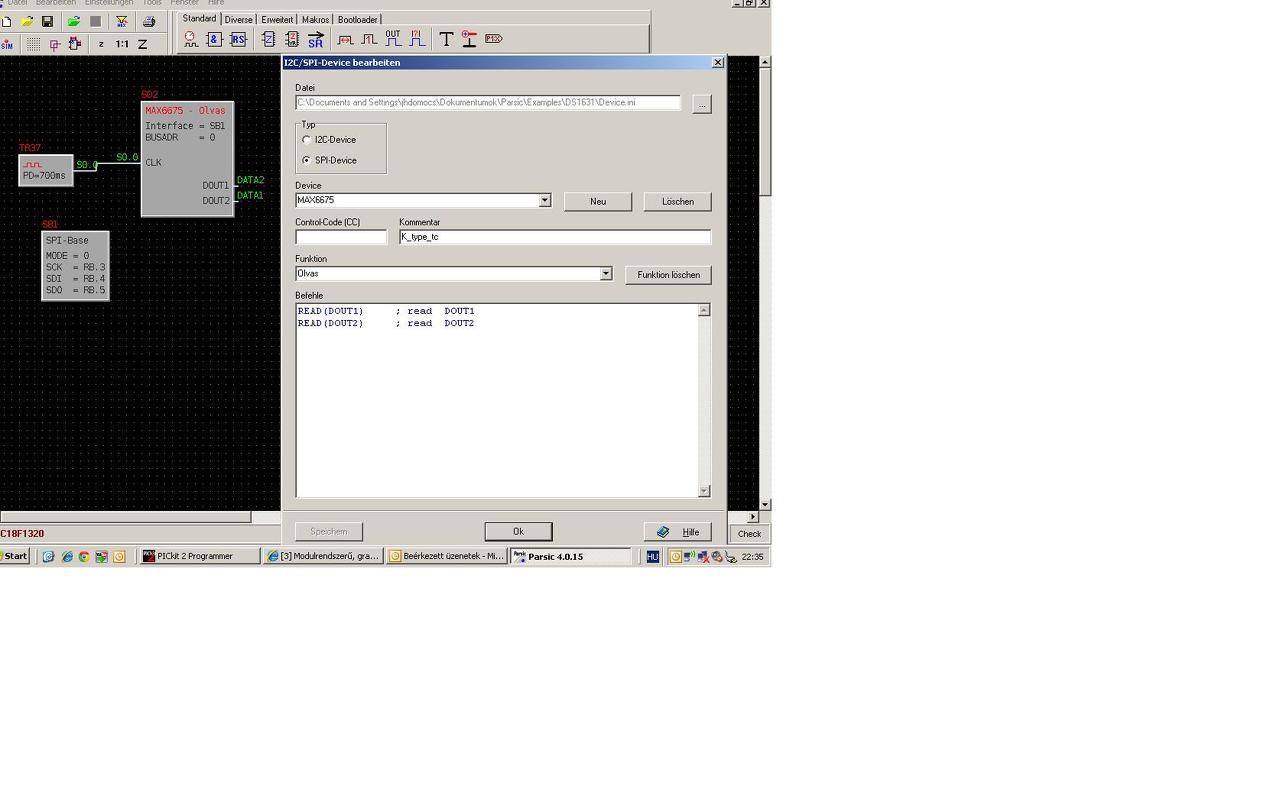1280x808 pixels.
Task: Switch to PICkit 2 Programmer in taskbar
Action: tap(198, 556)
